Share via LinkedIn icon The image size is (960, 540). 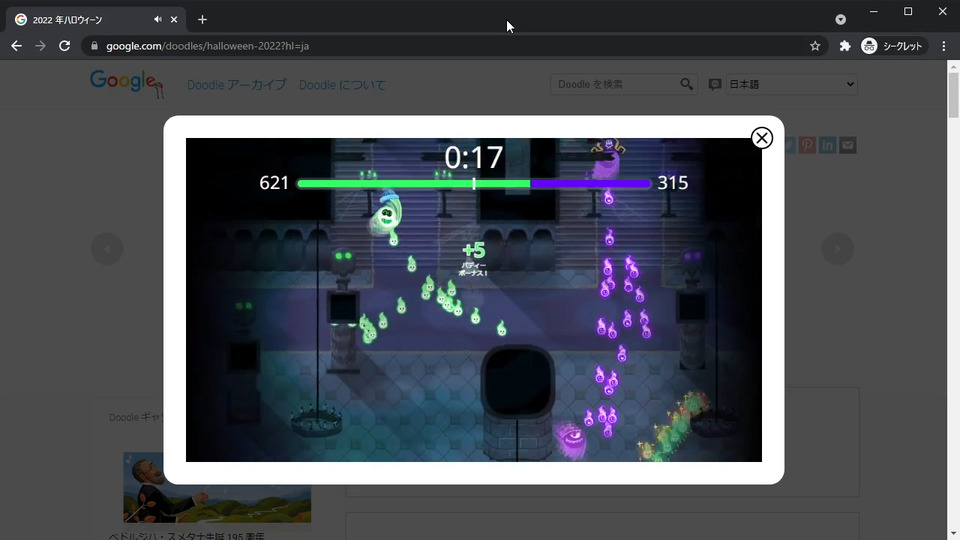tap(827, 145)
